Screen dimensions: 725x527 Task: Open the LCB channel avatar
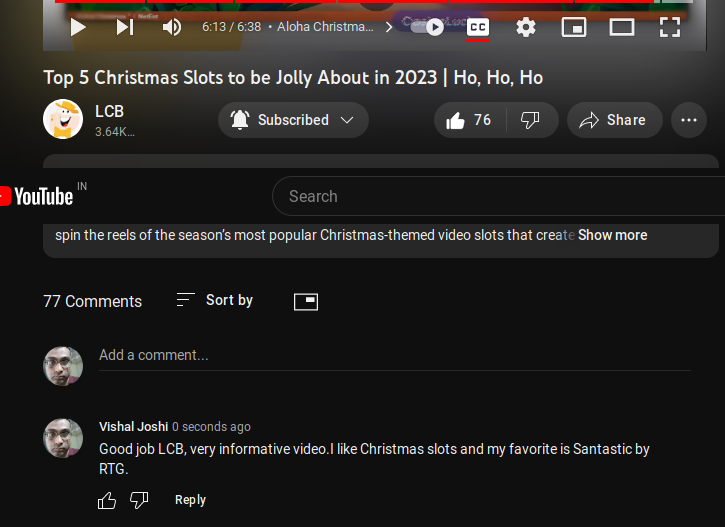click(x=63, y=119)
